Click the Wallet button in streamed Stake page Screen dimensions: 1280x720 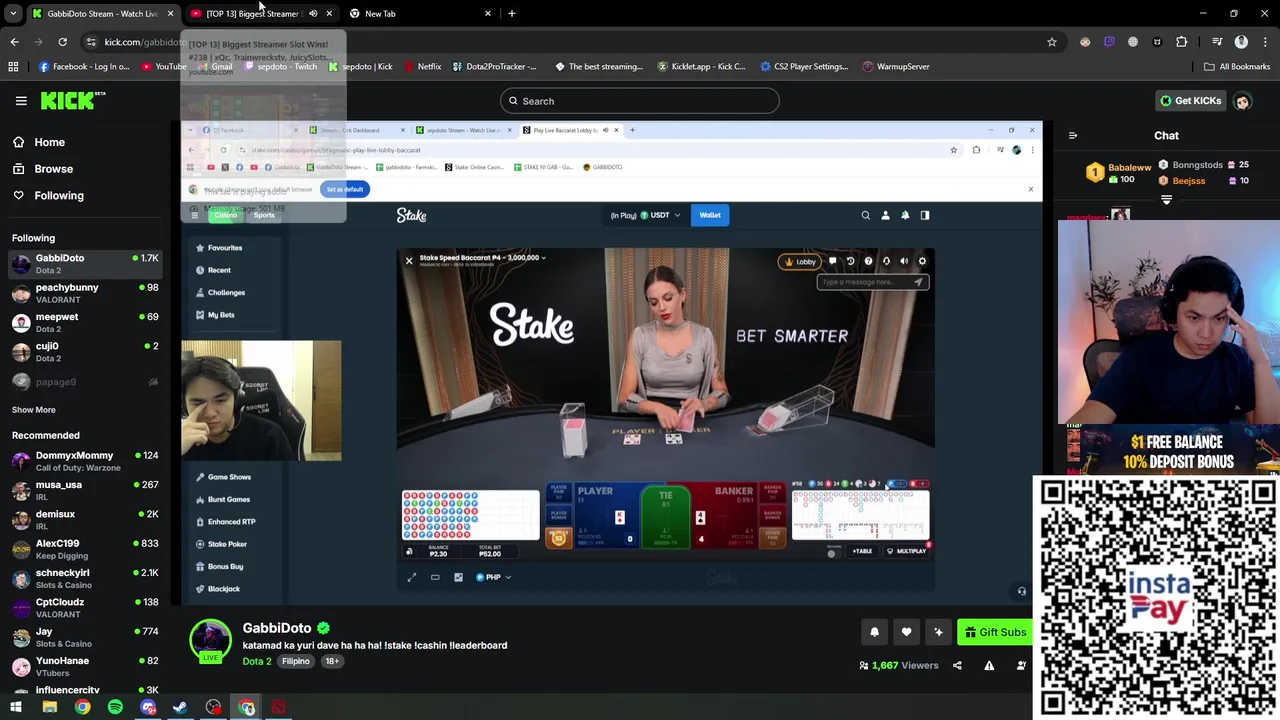(x=710, y=215)
